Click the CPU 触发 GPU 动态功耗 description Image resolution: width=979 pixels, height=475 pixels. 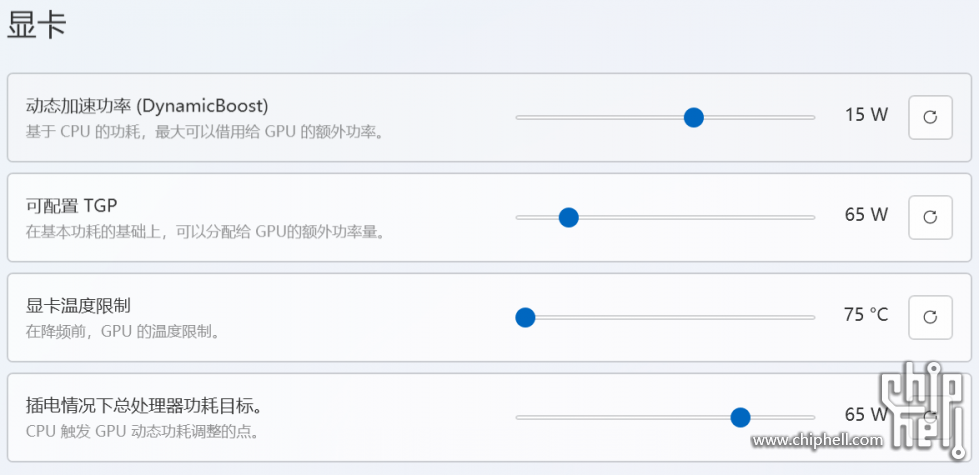tap(142, 432)
